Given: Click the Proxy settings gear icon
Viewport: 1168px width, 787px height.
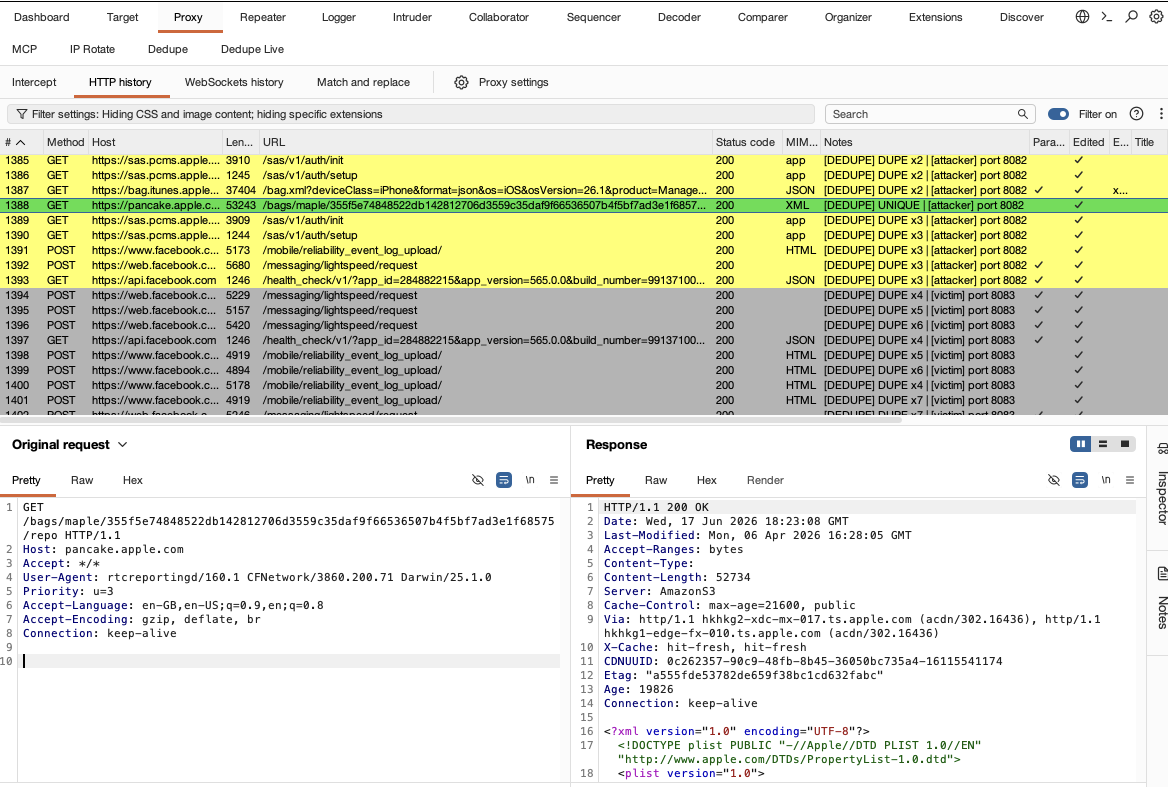Looking at the screenshot, I should point(461,83).
